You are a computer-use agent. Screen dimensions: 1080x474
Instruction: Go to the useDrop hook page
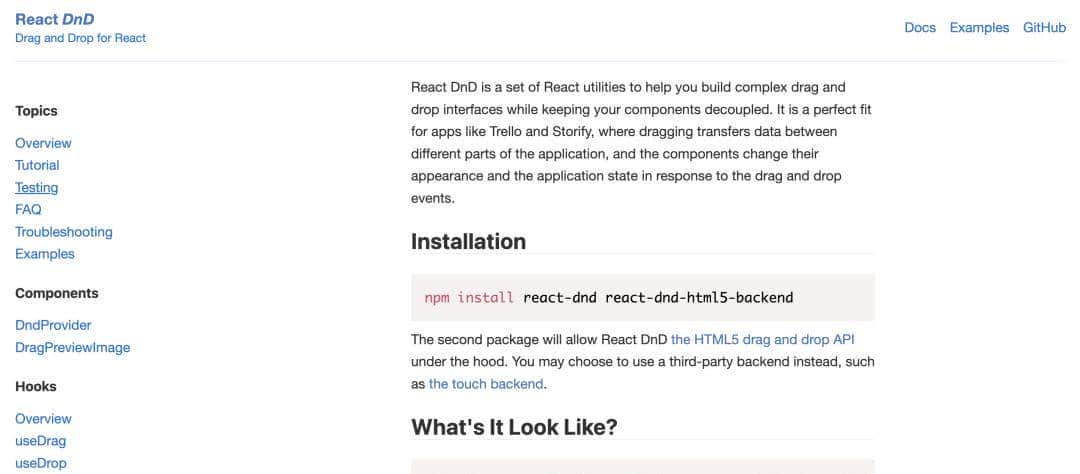pos(40,463)
